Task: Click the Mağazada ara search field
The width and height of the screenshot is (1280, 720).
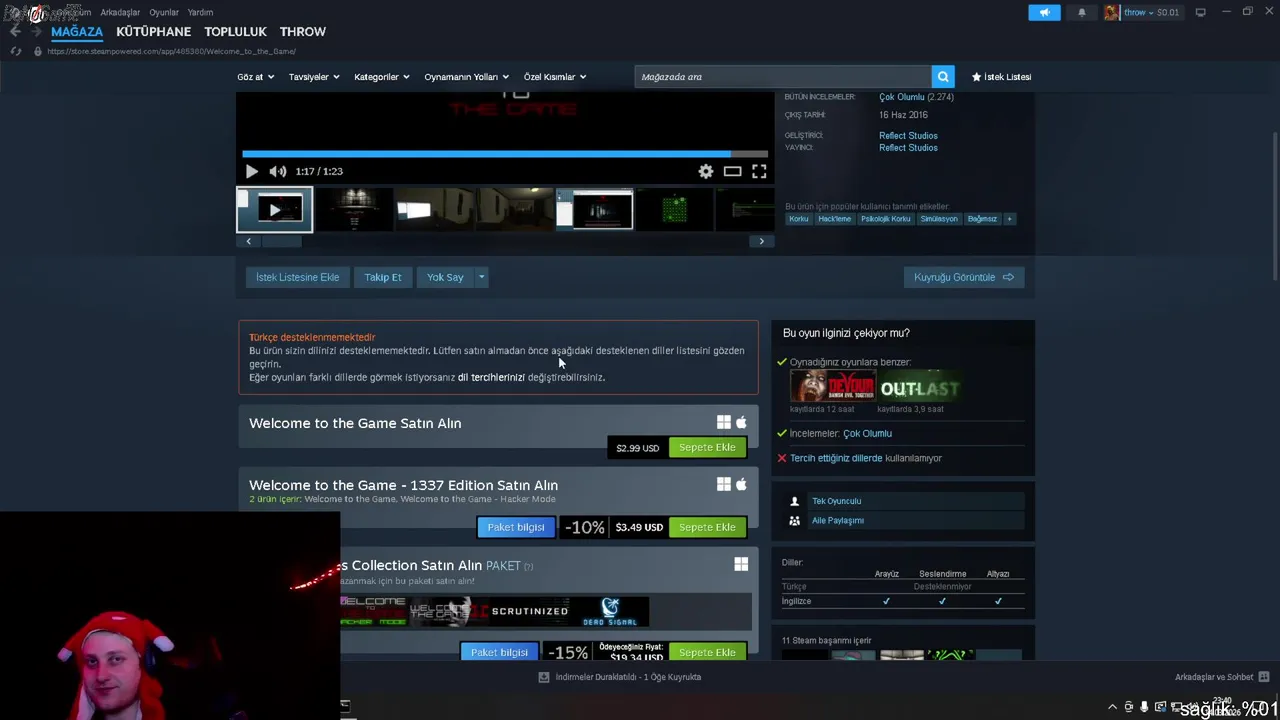Action: tap(783, 77)
